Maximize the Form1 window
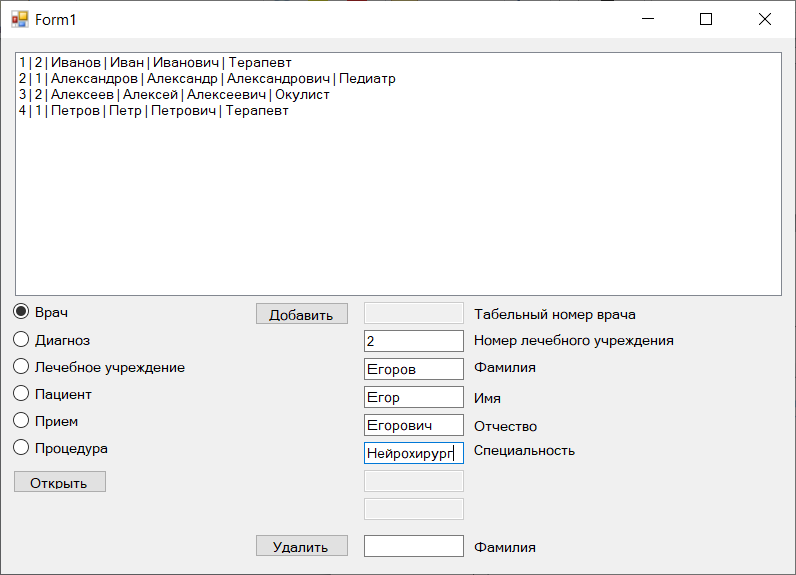The width and height of the screenshot is (796, 575). pyautogui.click(x=706, y=19)
